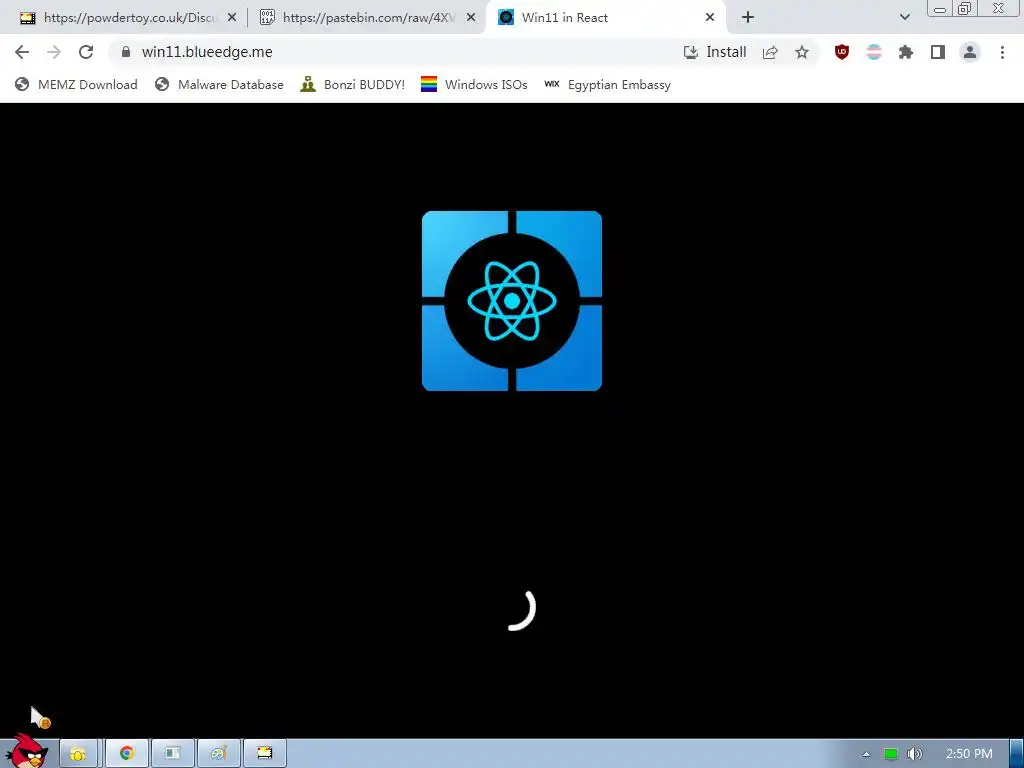This screenshot has width=1024, height=768.
Task: Open the 2:50 PM clock
Action: [x=969, y=754]
